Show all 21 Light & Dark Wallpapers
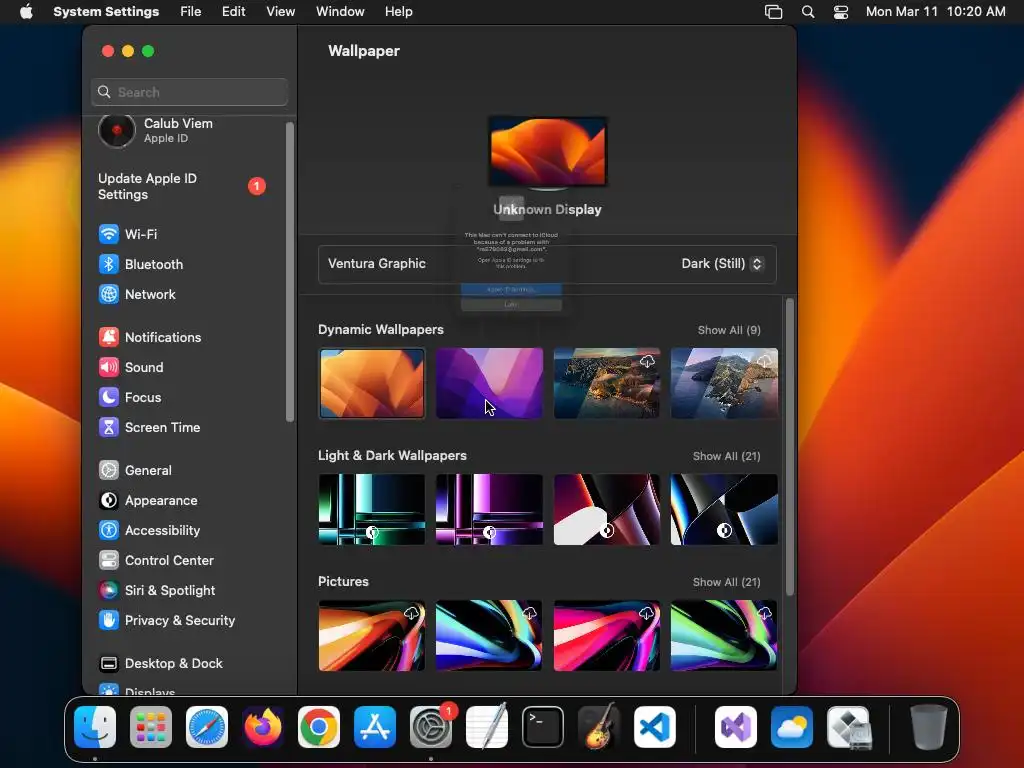Image resolution: width=1024 pixels, height=768 pixels. pos(726,456)
